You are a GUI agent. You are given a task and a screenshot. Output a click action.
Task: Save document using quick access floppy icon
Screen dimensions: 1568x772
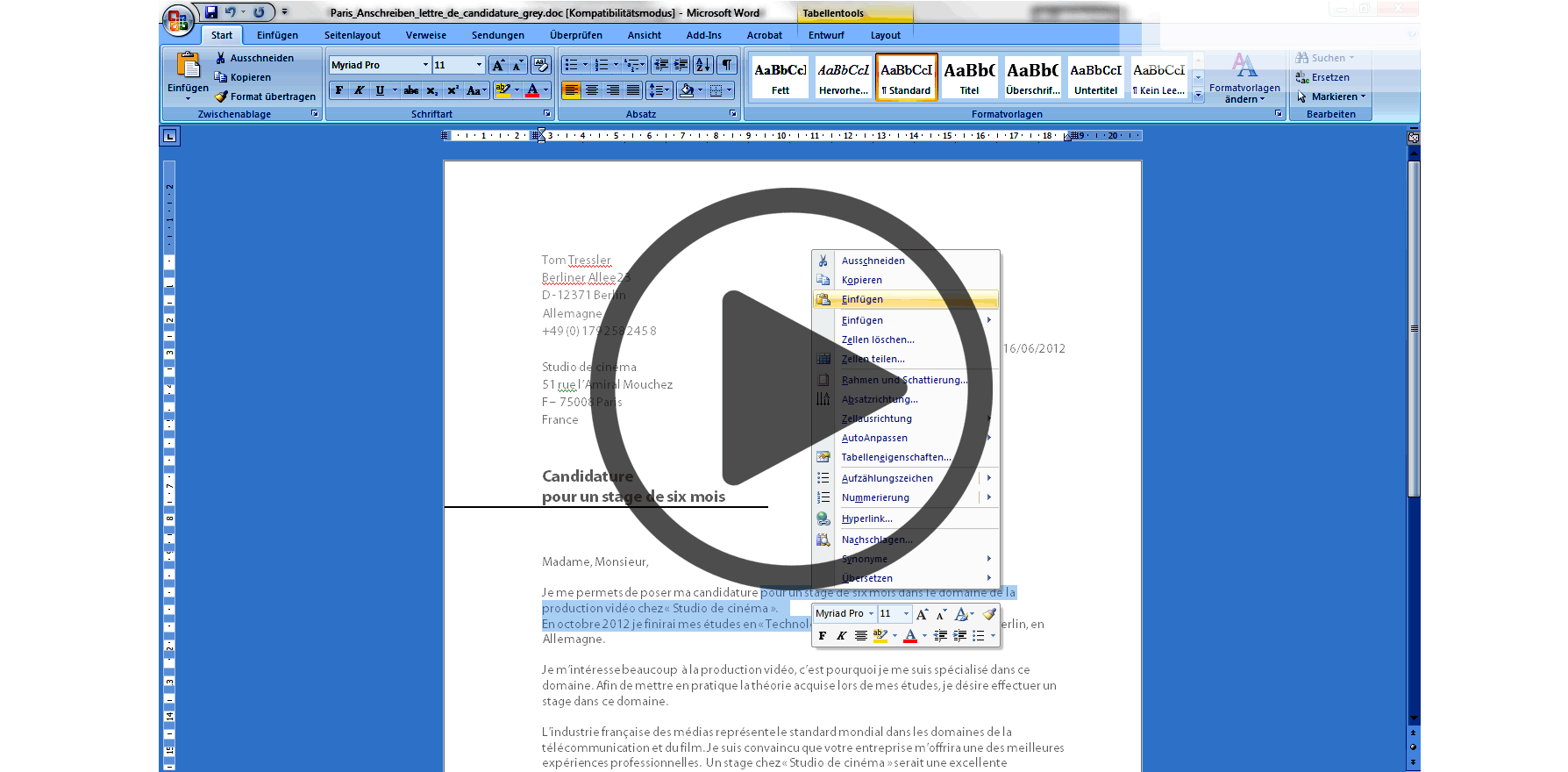pos(211,12)
